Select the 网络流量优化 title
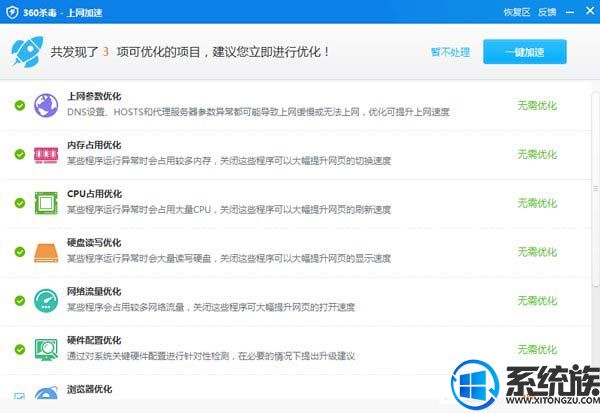The height and width of the screenshot is (413, 600). click(94, 292)
